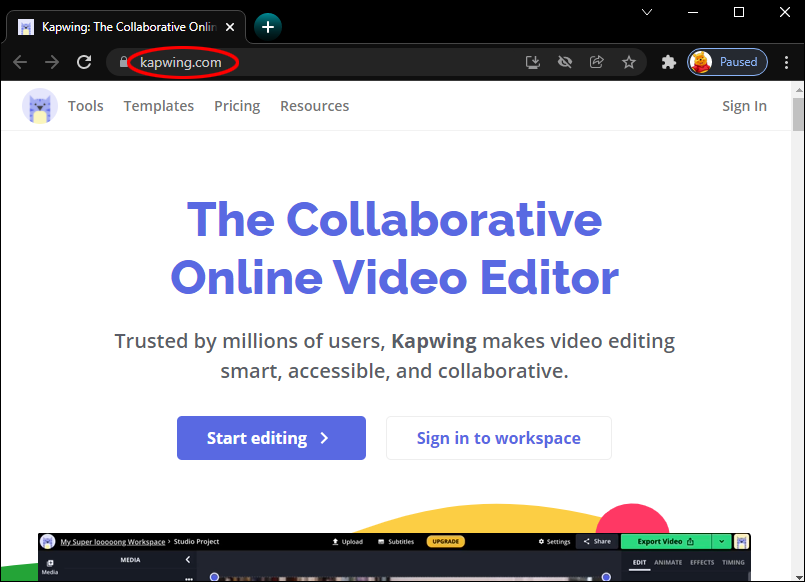This screenshot has width=805, height=582.
Task: Close the Kapwing browser tab
Action: coord(230,27)
